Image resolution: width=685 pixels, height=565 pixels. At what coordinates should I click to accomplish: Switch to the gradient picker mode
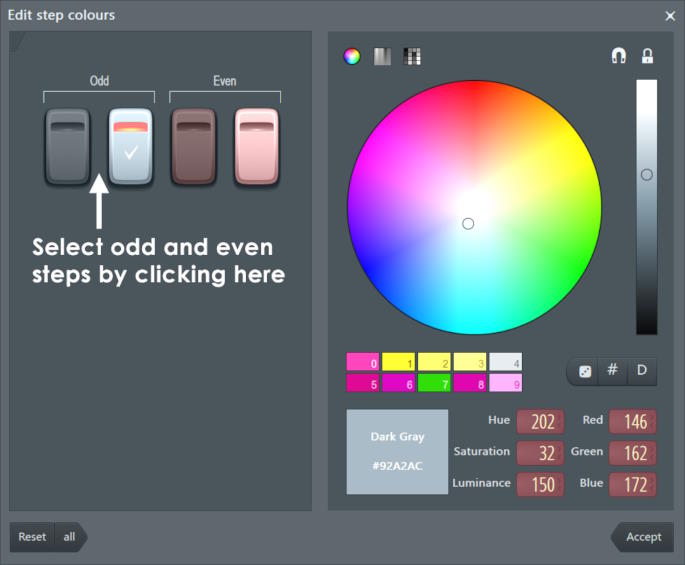[x=382, y=57]
